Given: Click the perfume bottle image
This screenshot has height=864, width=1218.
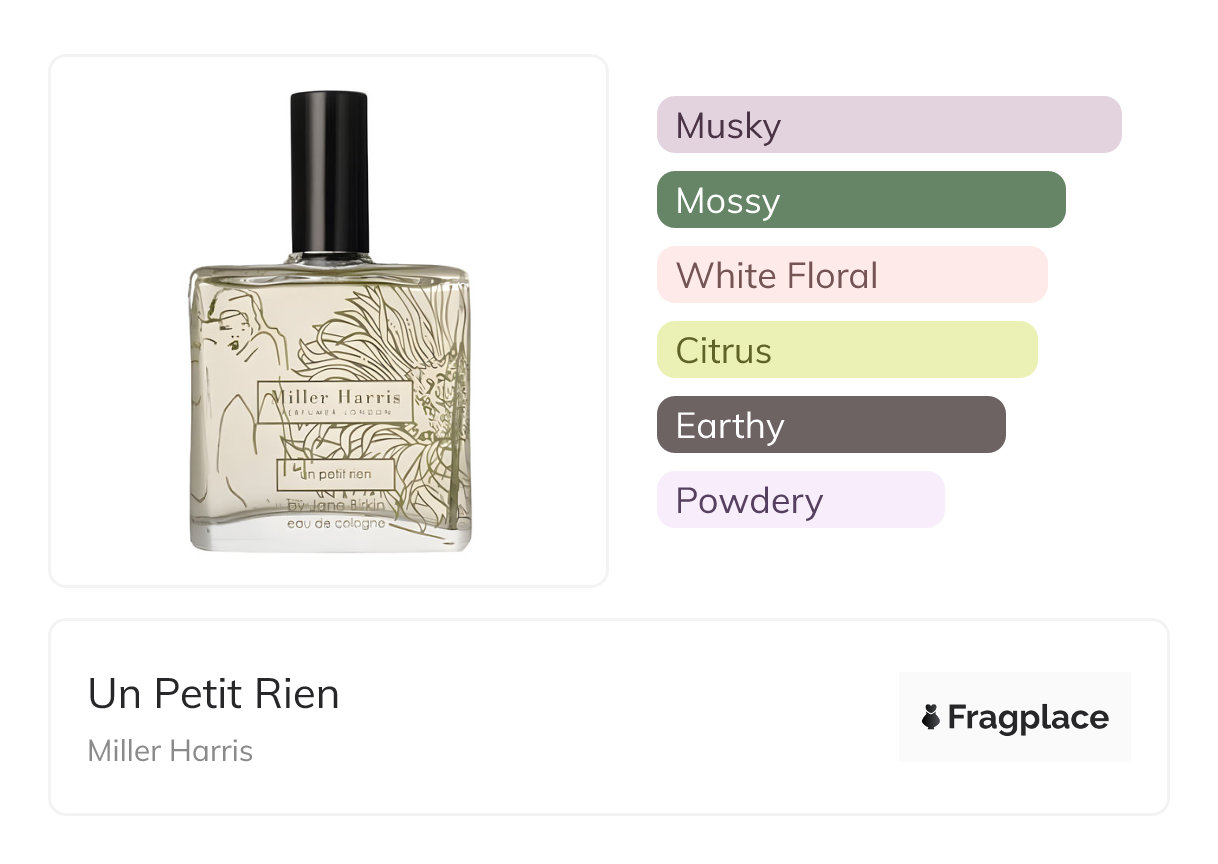Looking at the screenshot, I should coord(330,321).
